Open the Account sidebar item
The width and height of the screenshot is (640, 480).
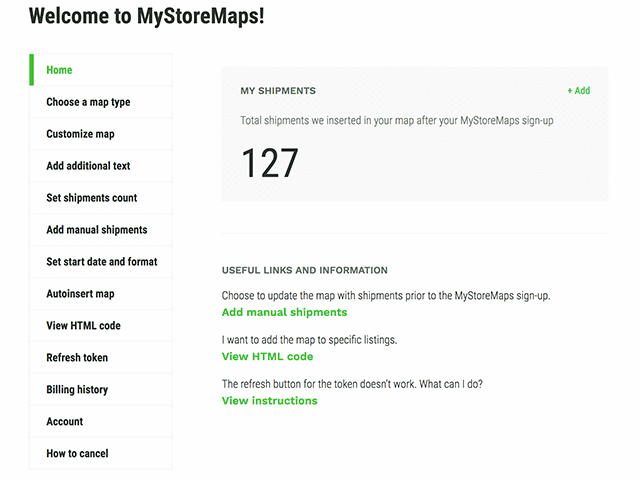coord(65,422)
